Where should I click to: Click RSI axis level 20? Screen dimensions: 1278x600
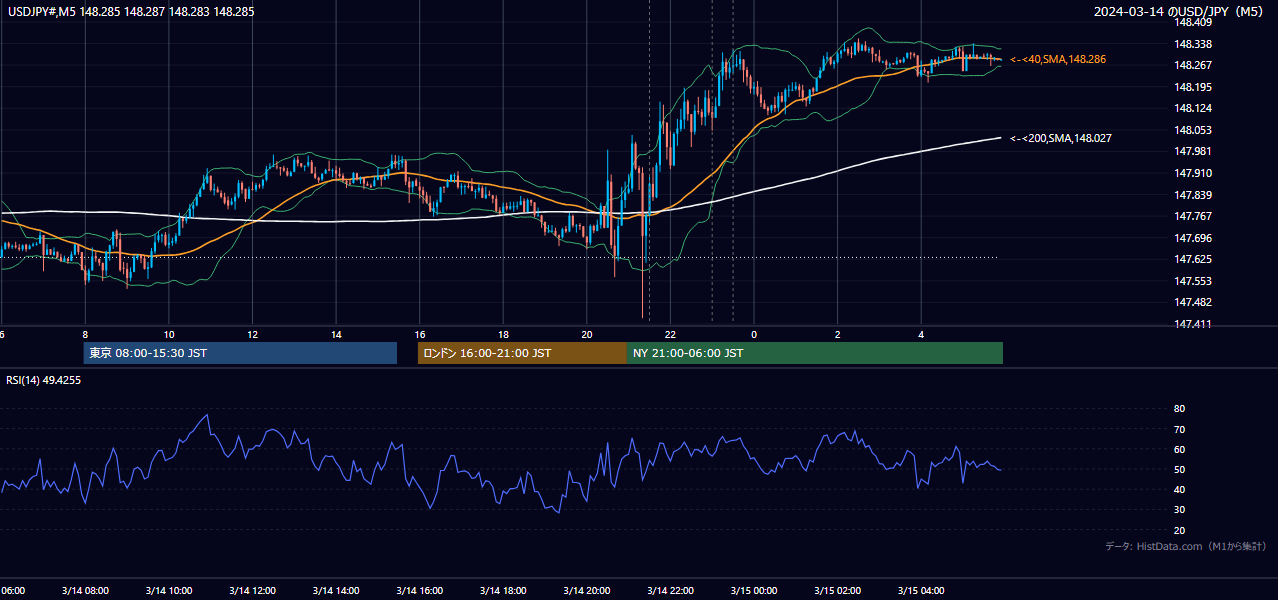tap(1180, 530)
